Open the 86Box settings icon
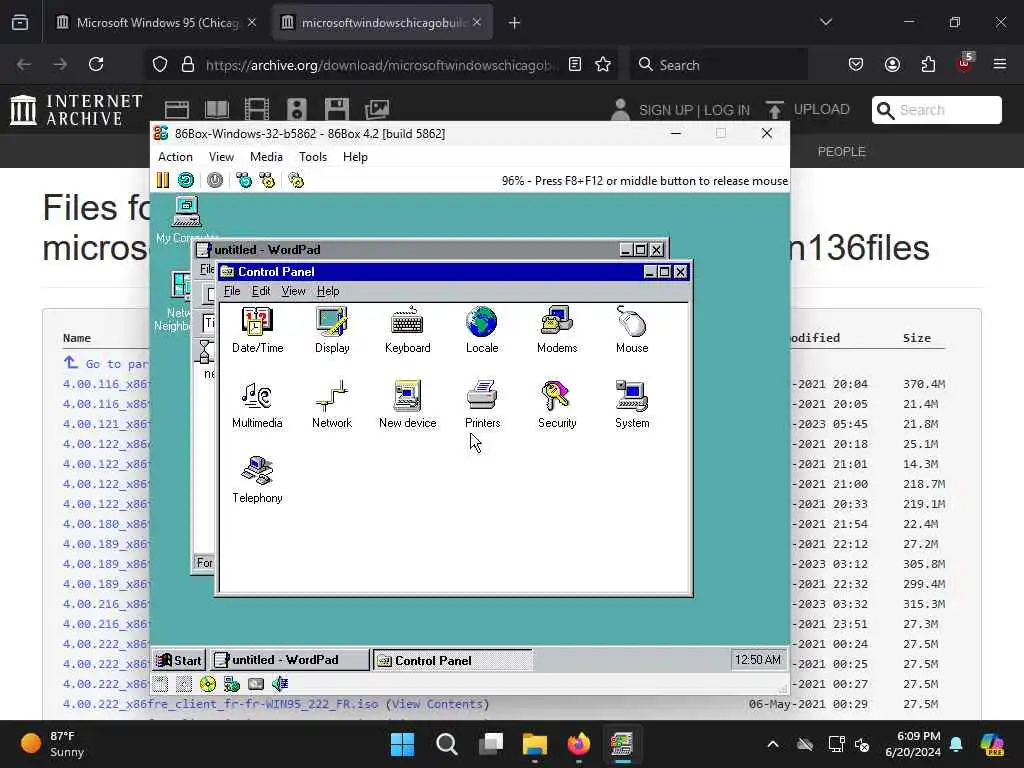The width and height of the screenshot is (1024, 768). [x=296, y=180]
